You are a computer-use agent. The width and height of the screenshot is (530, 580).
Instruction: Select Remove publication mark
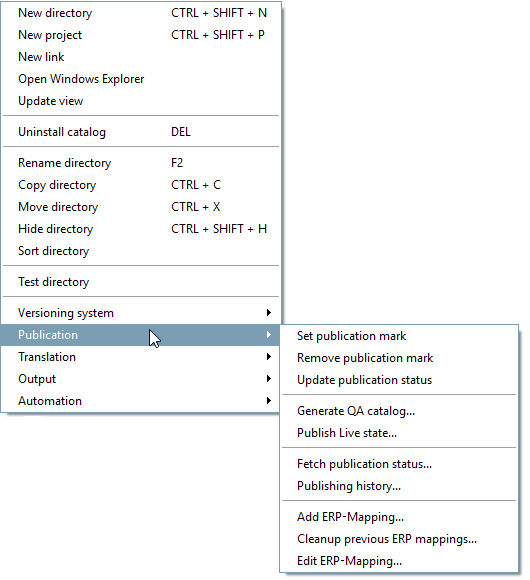(x=399, y=358)
